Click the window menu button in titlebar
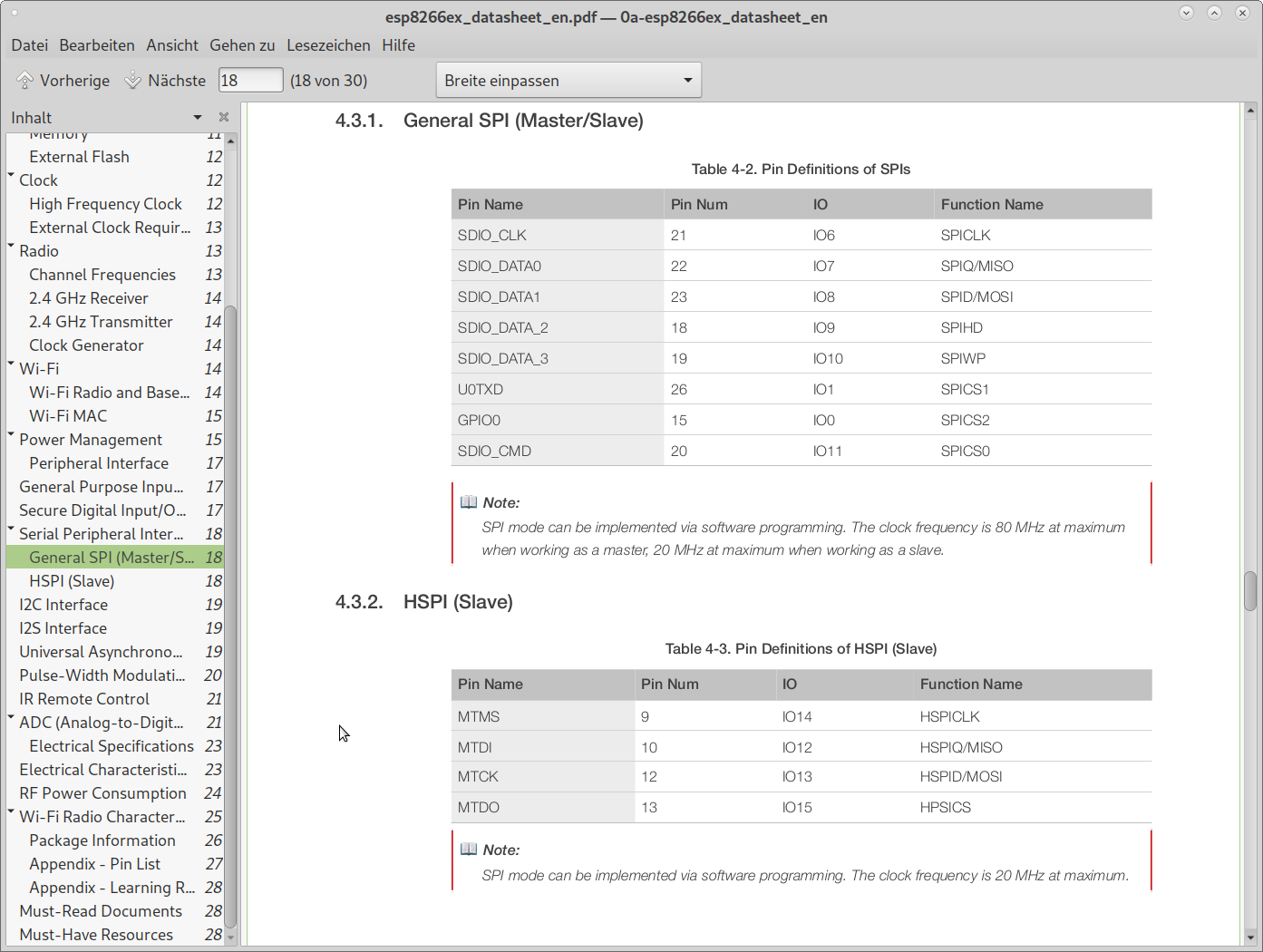Viewport: 1263px width, 952px height. 15,13
